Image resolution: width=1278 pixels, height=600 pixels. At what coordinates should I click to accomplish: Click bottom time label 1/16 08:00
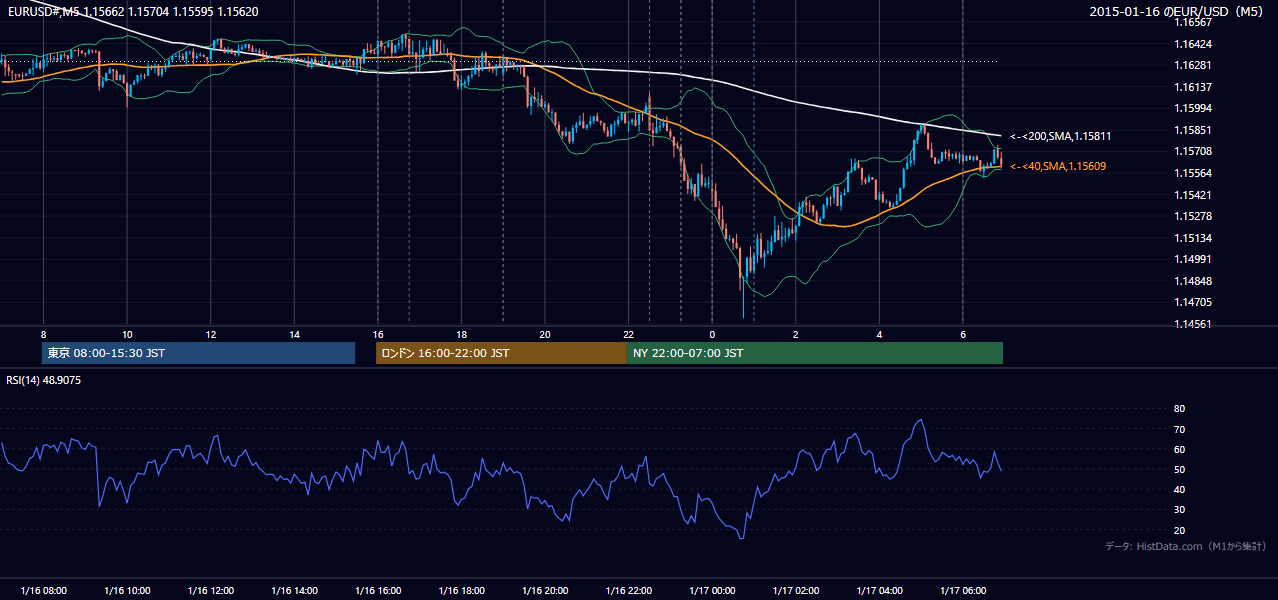43,591
